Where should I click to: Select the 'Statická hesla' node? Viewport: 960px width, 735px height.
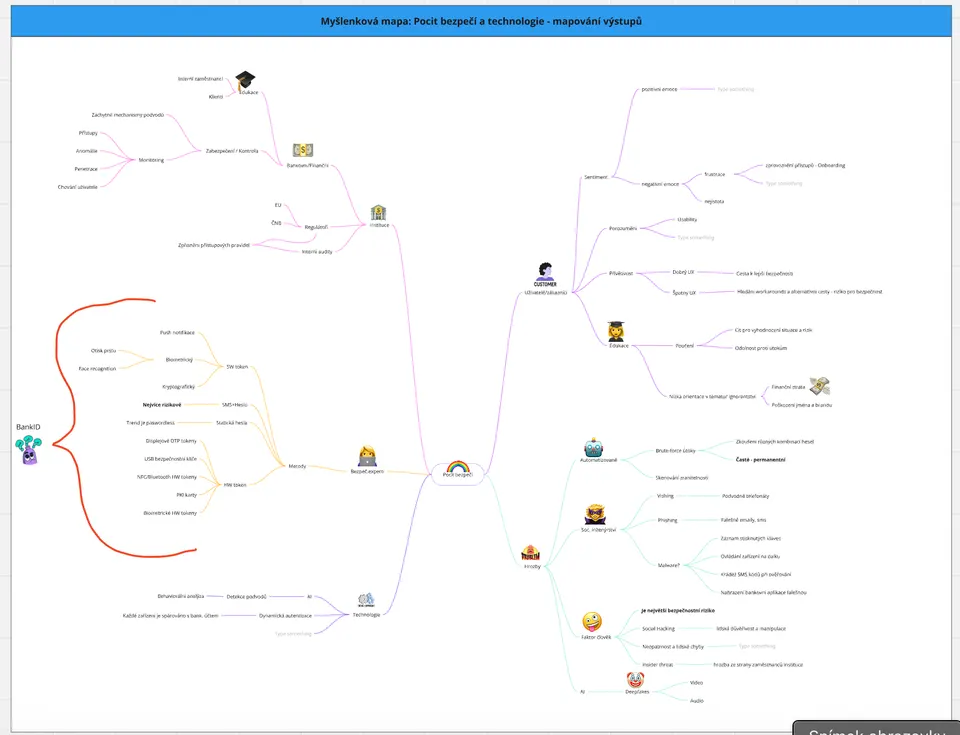232,423
